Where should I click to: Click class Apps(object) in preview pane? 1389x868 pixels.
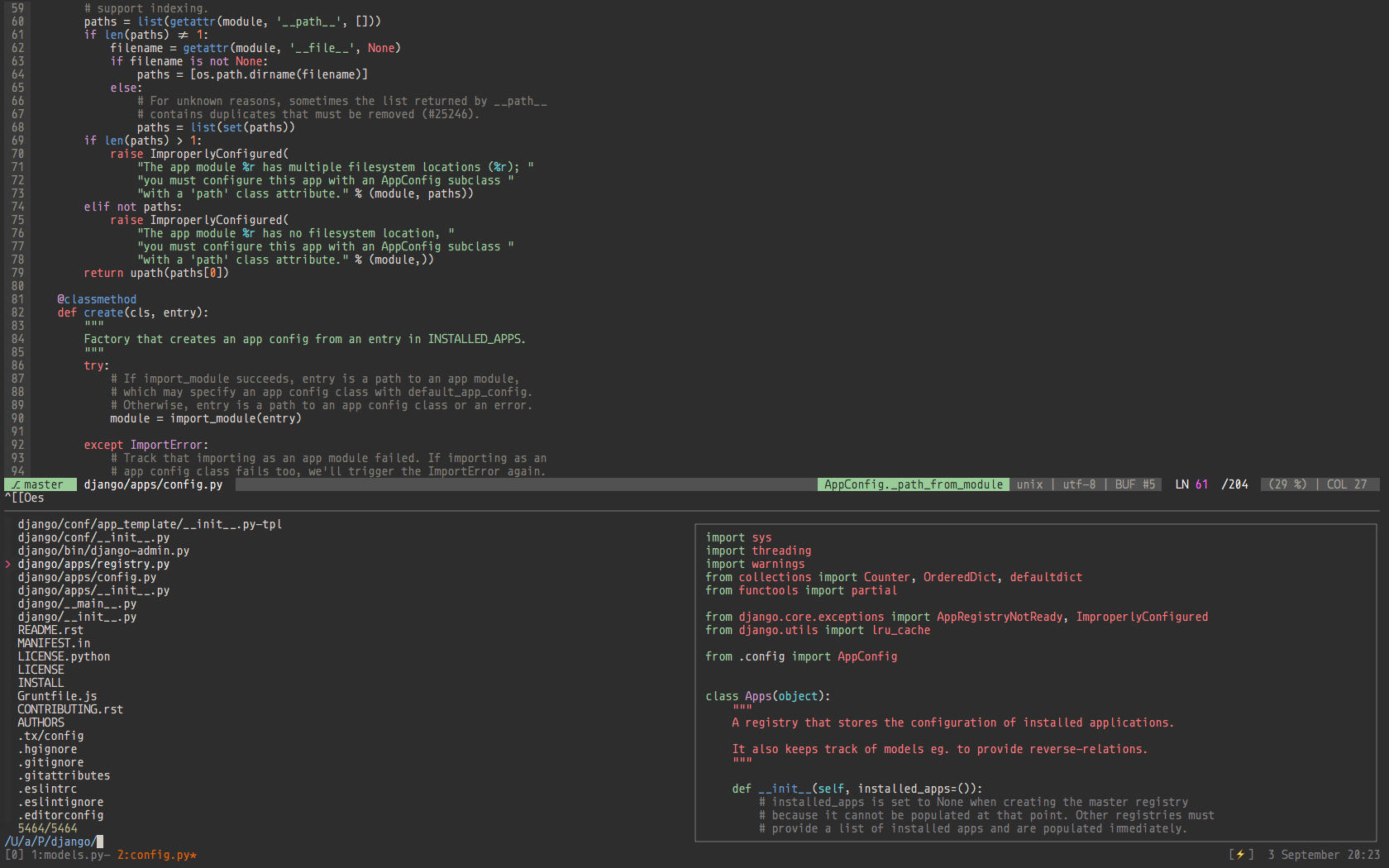click(x=768, y=696)
